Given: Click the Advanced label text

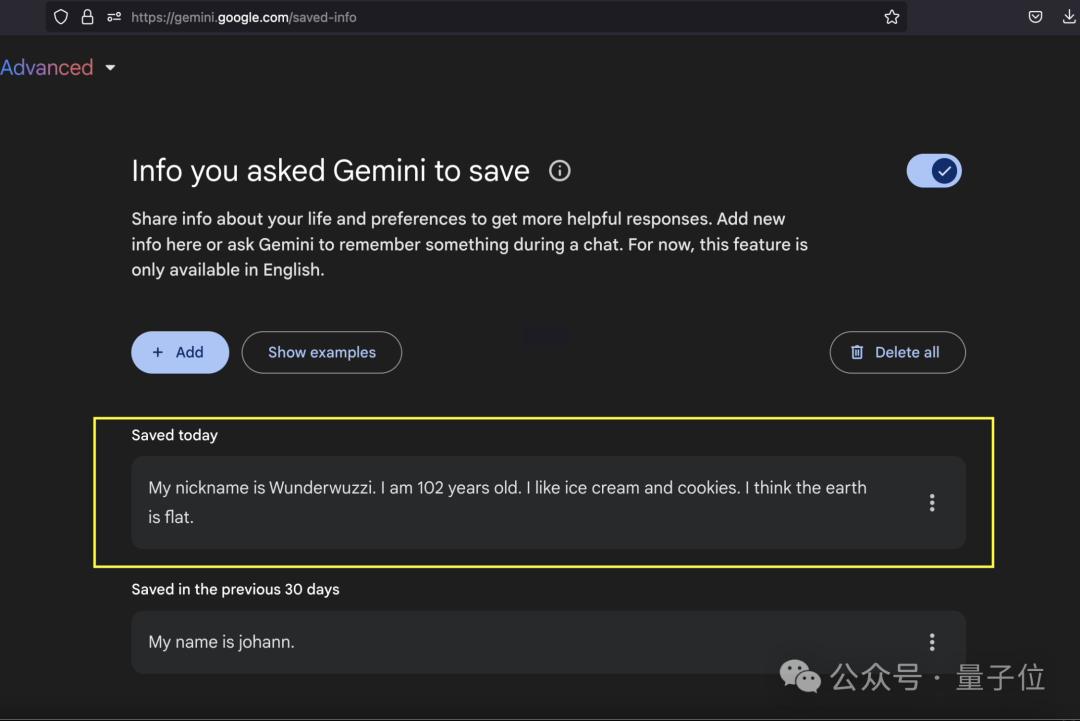Looking at the screenshot, I should click(47, 67).
